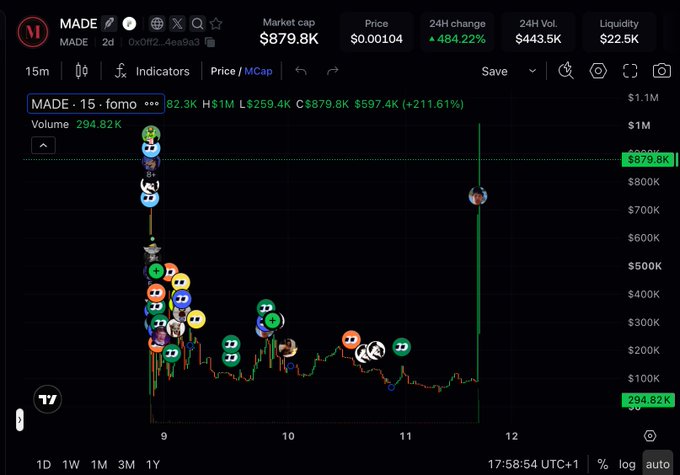The width and height of the screenshot is (680, 475).
Task: Click the 24H Vol. $443.5K card
Action: point(538,32)
